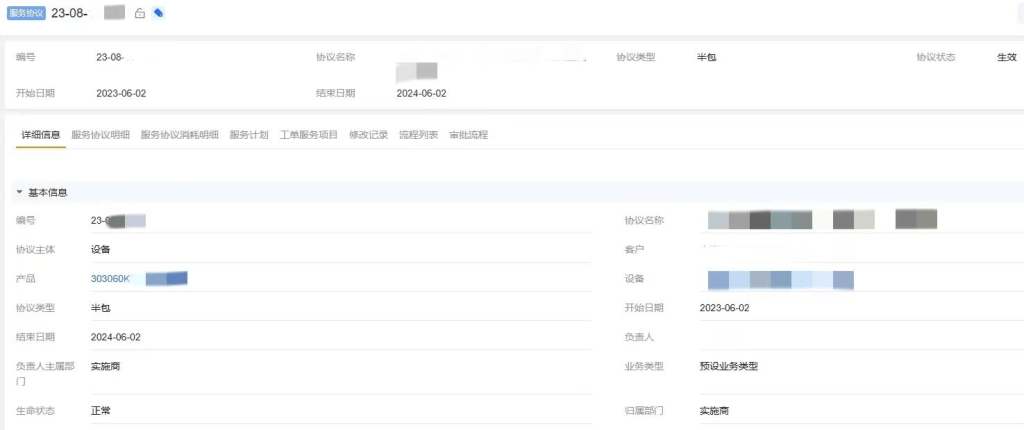Click the 预设业务类型 value

tap(728, 366)
